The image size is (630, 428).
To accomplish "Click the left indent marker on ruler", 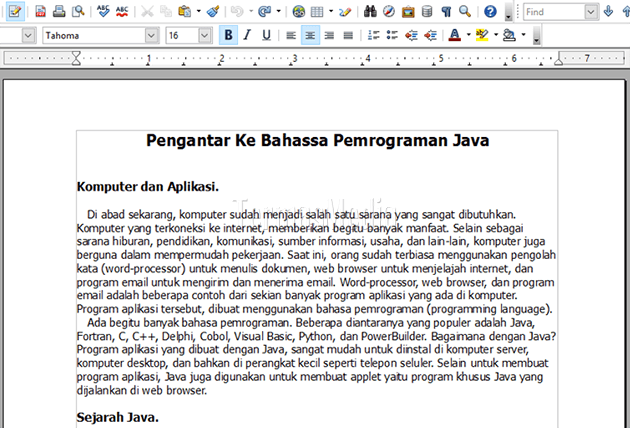I will (76, 59).
